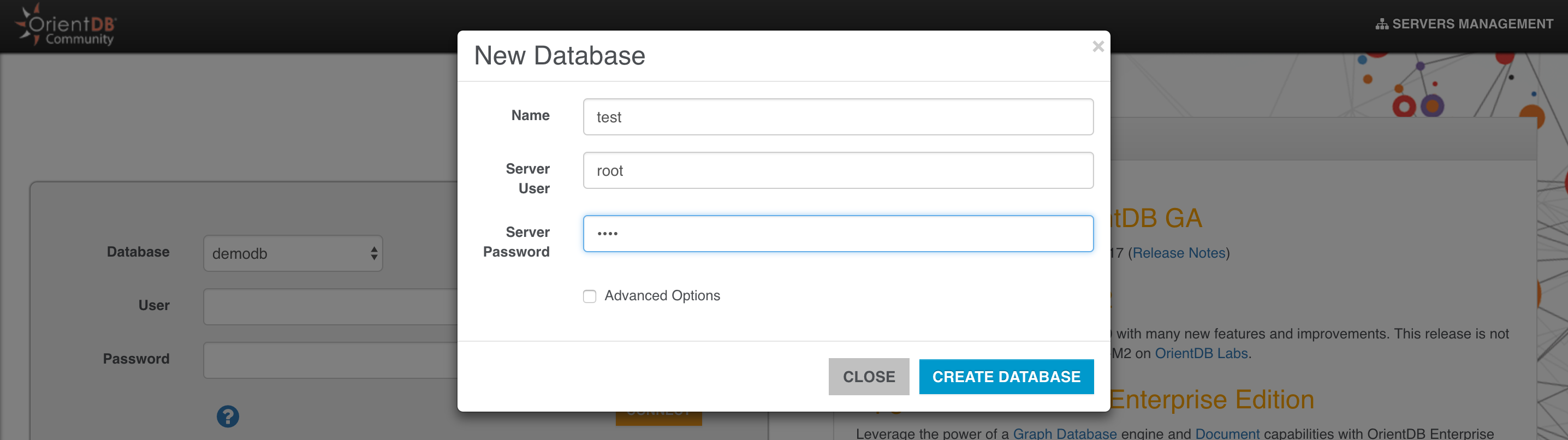The width and height of the screenshot is (1568, 440).
Task: Click the login form Password field
Action: coord(330,360)
